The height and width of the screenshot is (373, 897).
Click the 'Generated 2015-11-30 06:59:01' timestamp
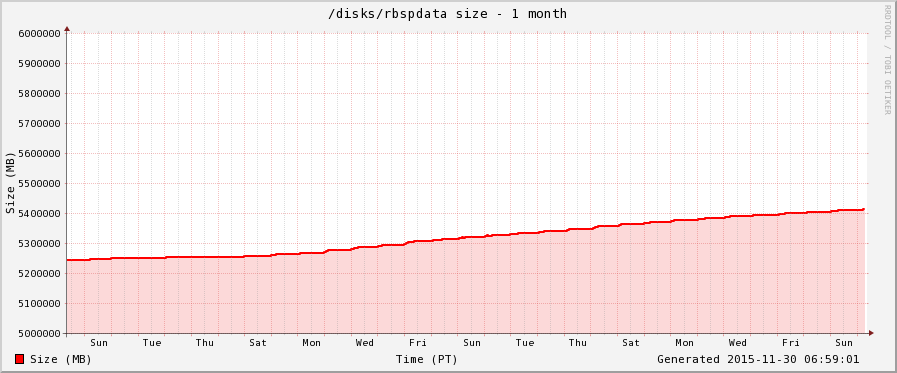(x=758, y=359)
